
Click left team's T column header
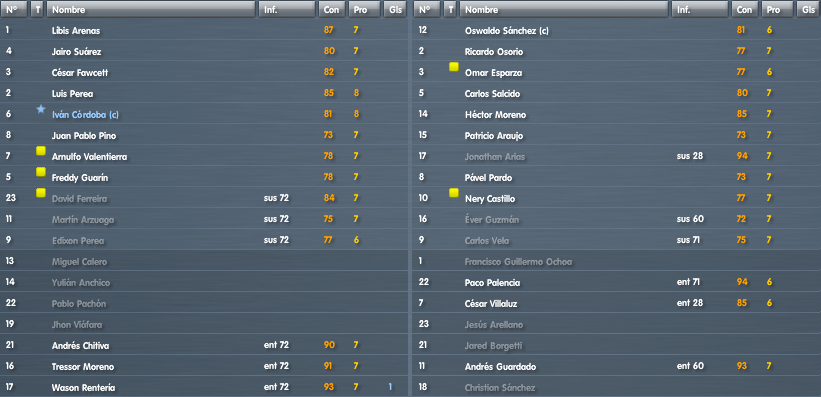[37, 9]
